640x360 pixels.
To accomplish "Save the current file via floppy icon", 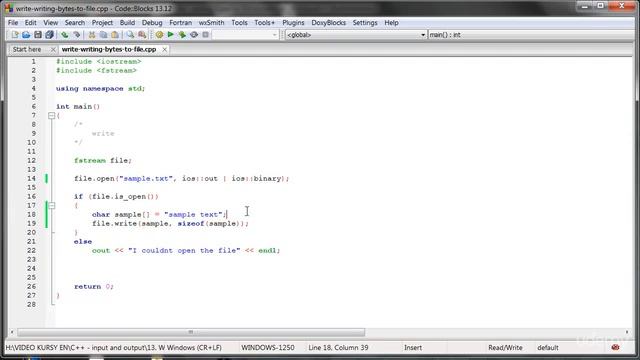I will [38, 35].
